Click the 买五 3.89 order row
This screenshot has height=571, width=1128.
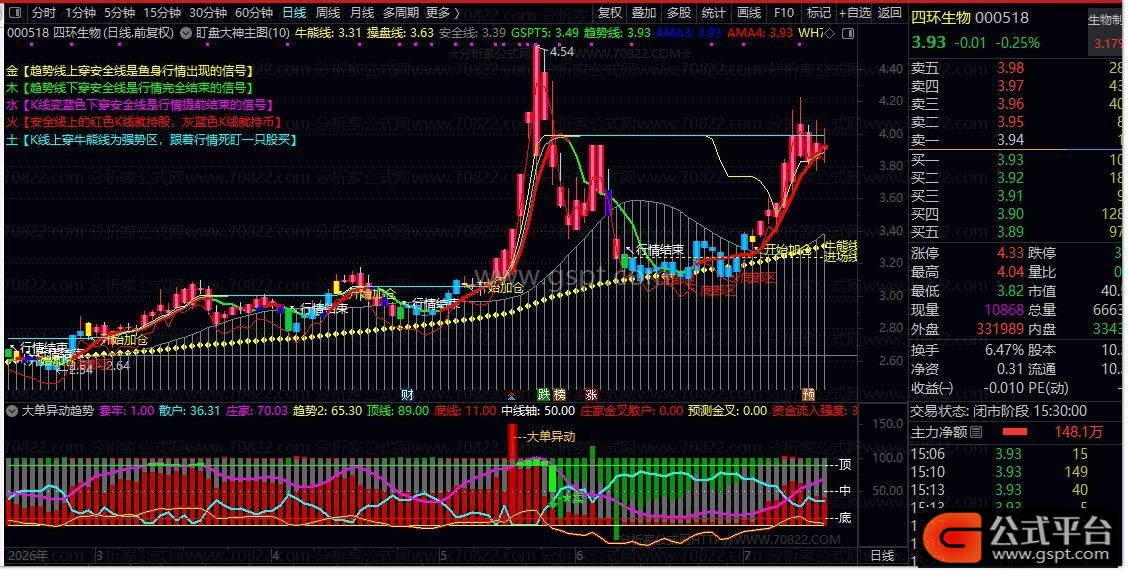(1016, 232)
